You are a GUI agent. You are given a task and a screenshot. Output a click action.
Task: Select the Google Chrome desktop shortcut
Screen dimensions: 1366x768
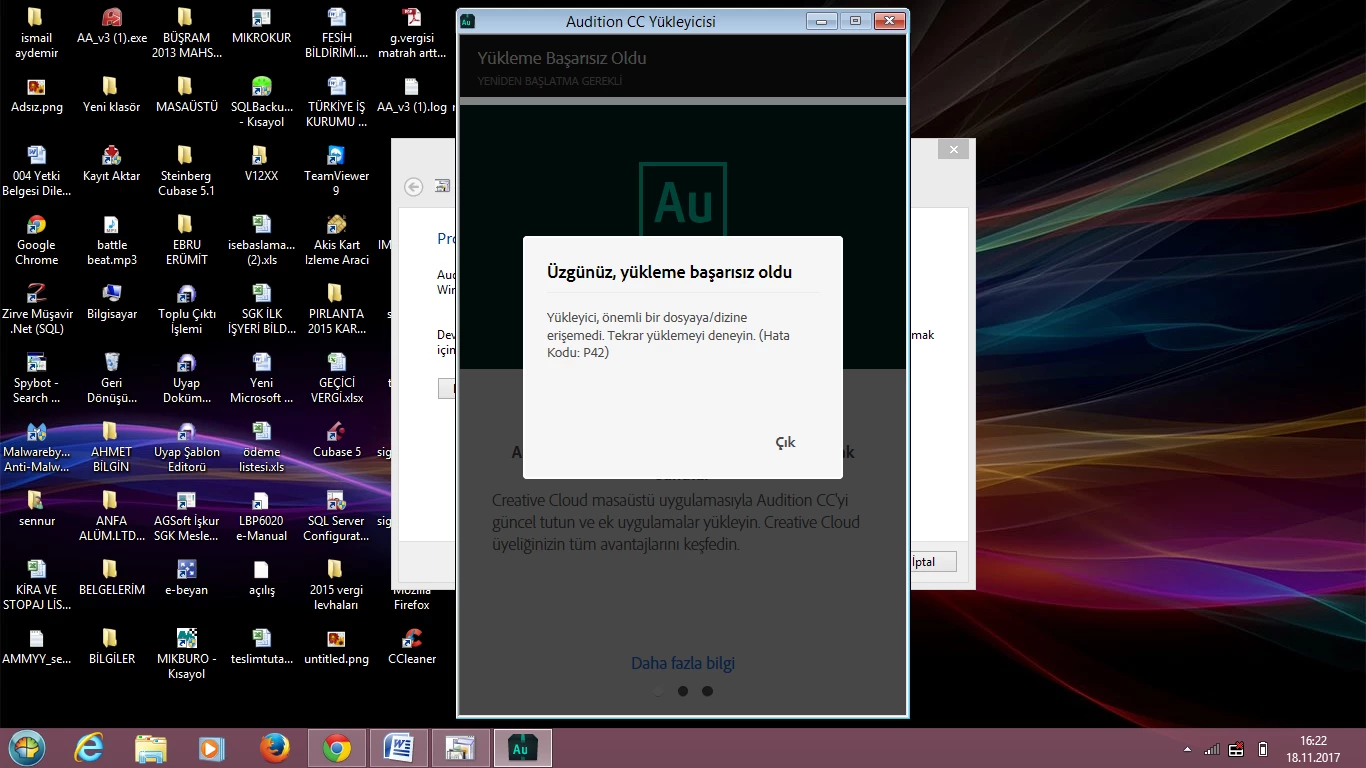coord(36,240)
